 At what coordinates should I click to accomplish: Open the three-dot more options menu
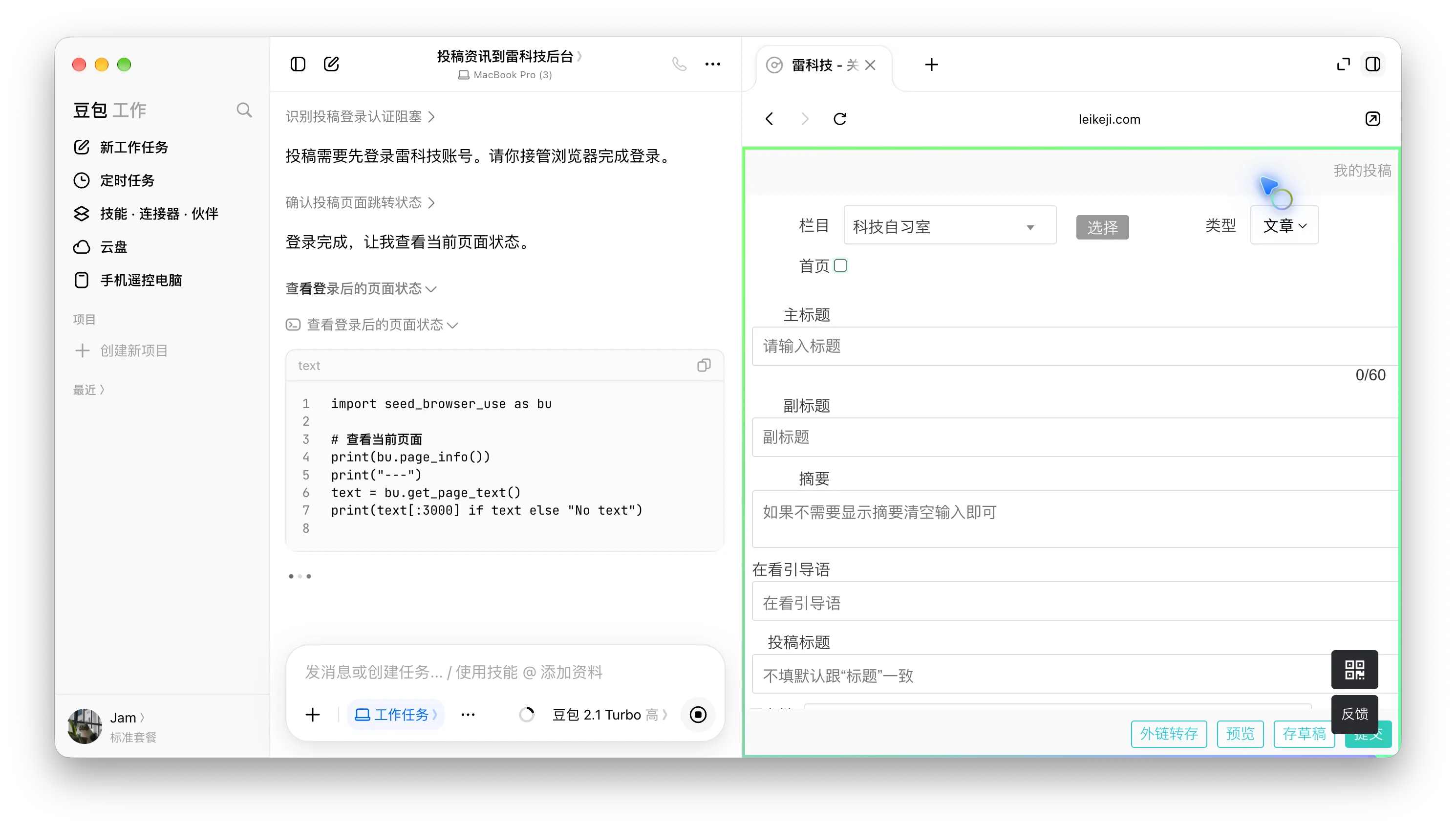pyautogui.click(x=713, y=64)
